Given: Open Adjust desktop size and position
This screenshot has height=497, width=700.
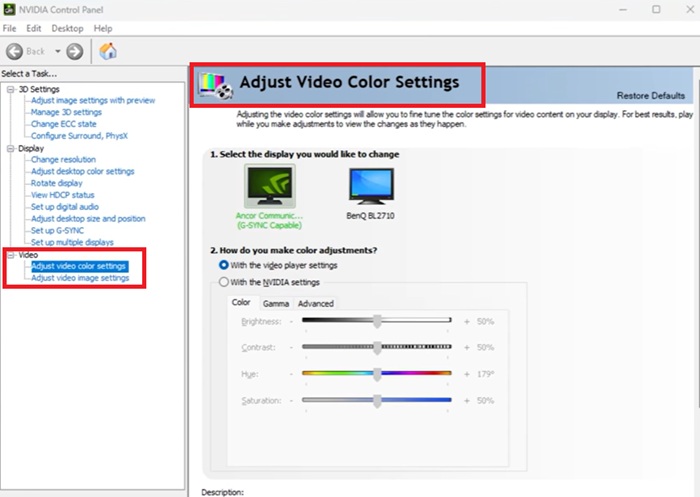Looking at the screenshot, I should (x=88, y=219).
